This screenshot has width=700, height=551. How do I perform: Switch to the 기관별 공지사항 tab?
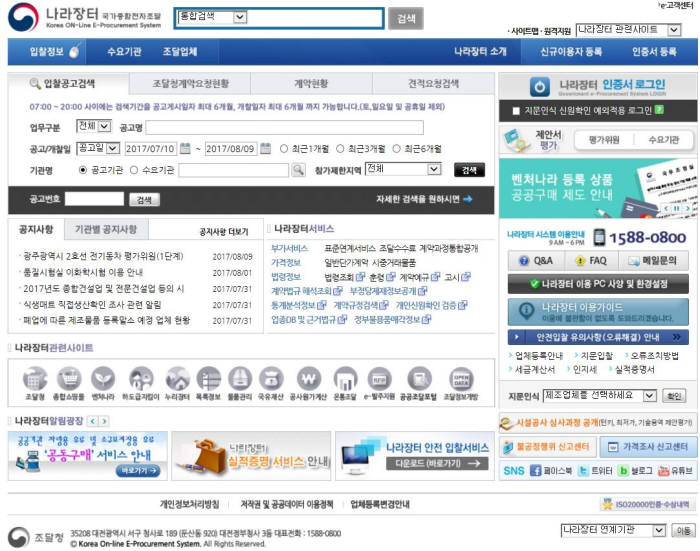tap(106, 229)
